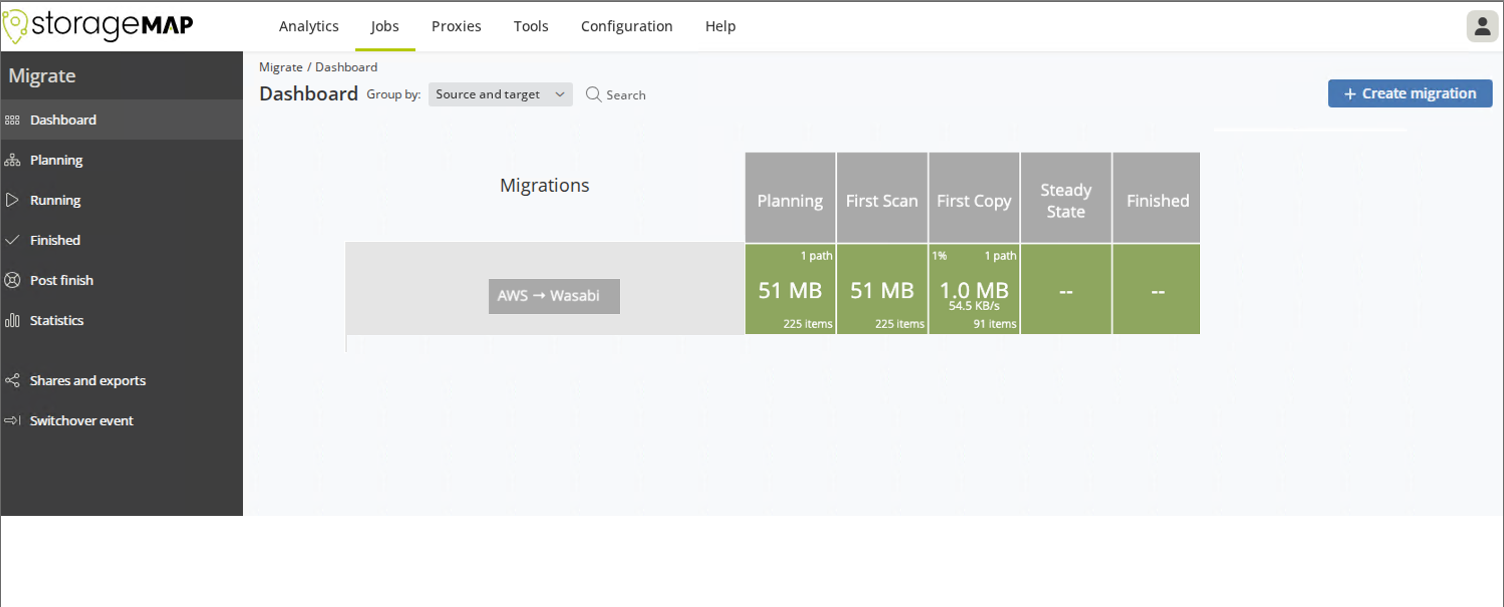This screenshot has height=607, width=1504.
Task: Click the First Copy cell showing 1.0 MB
Action: [x=974, y=289]
